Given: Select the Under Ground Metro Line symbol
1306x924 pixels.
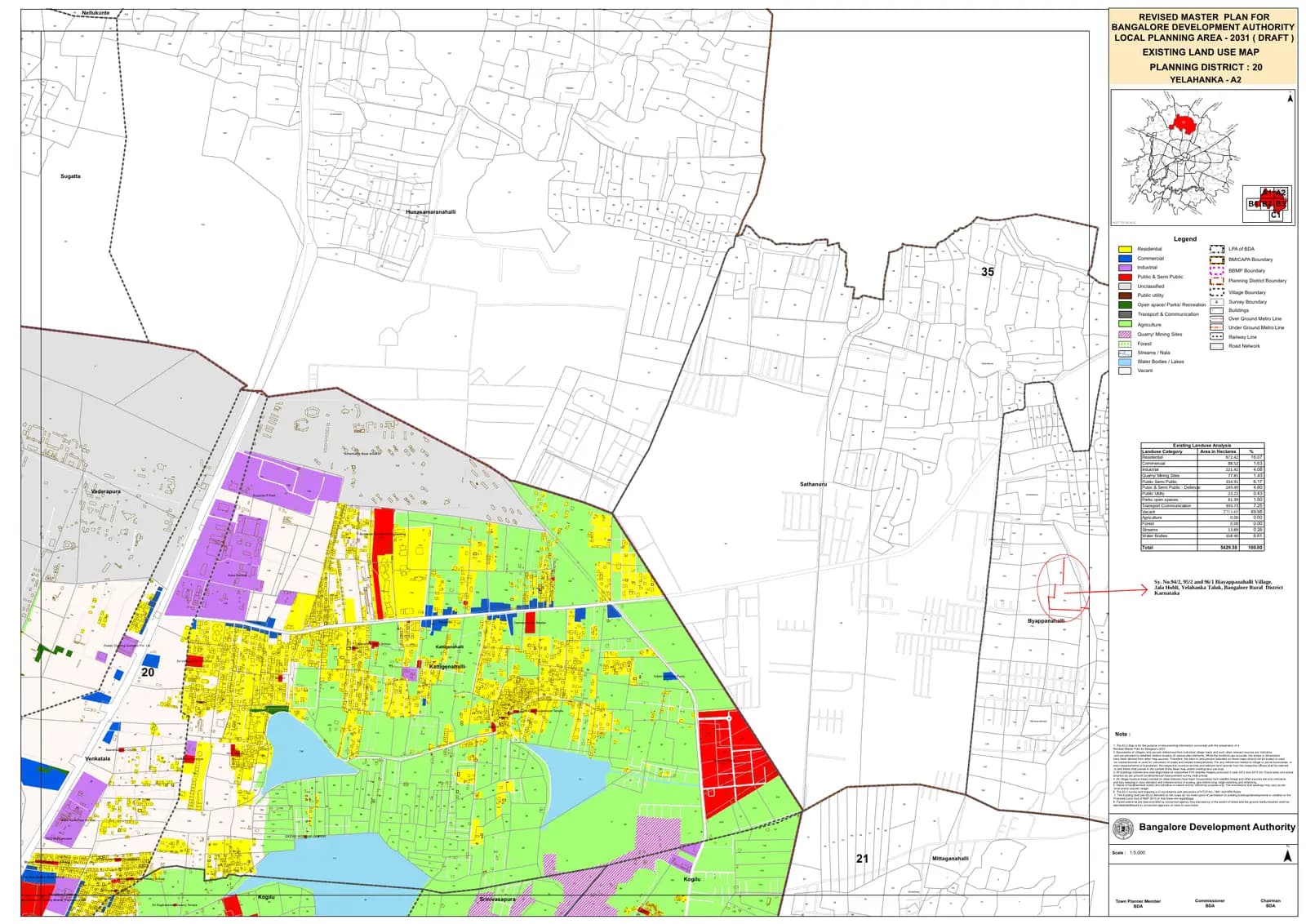Looking at the screenshot, I should pyautogui.click(x=1216, y=327).
